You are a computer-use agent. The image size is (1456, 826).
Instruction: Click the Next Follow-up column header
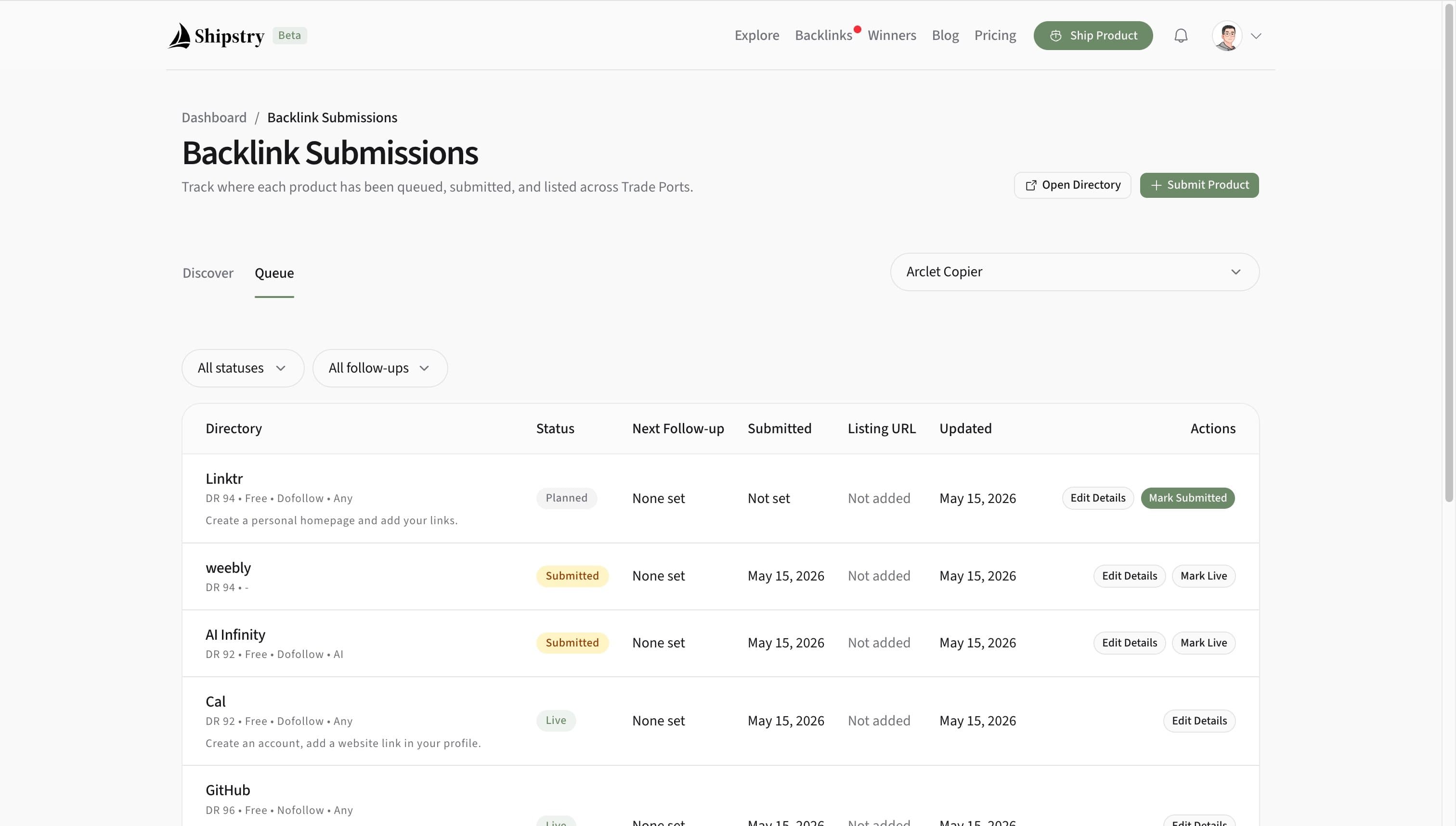tap(677, 428)
